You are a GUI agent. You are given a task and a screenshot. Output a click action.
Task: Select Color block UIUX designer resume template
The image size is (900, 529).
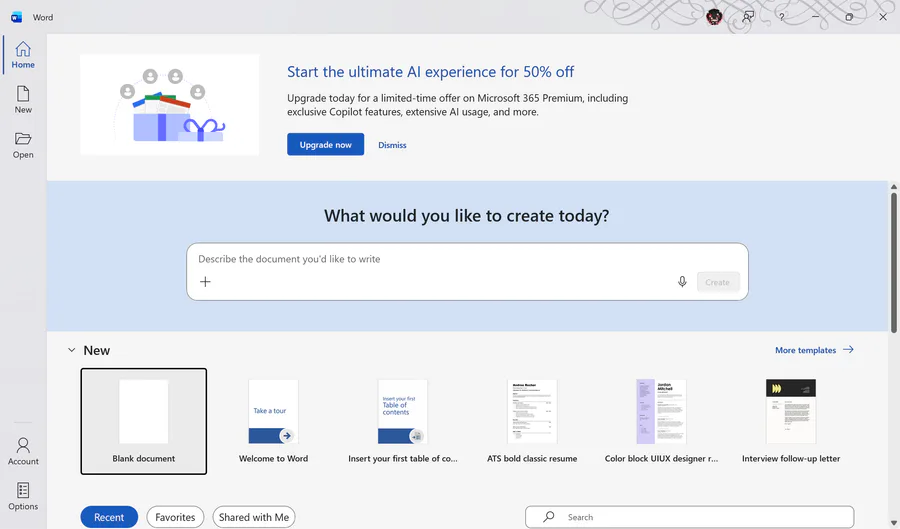[x=661, y=422]
